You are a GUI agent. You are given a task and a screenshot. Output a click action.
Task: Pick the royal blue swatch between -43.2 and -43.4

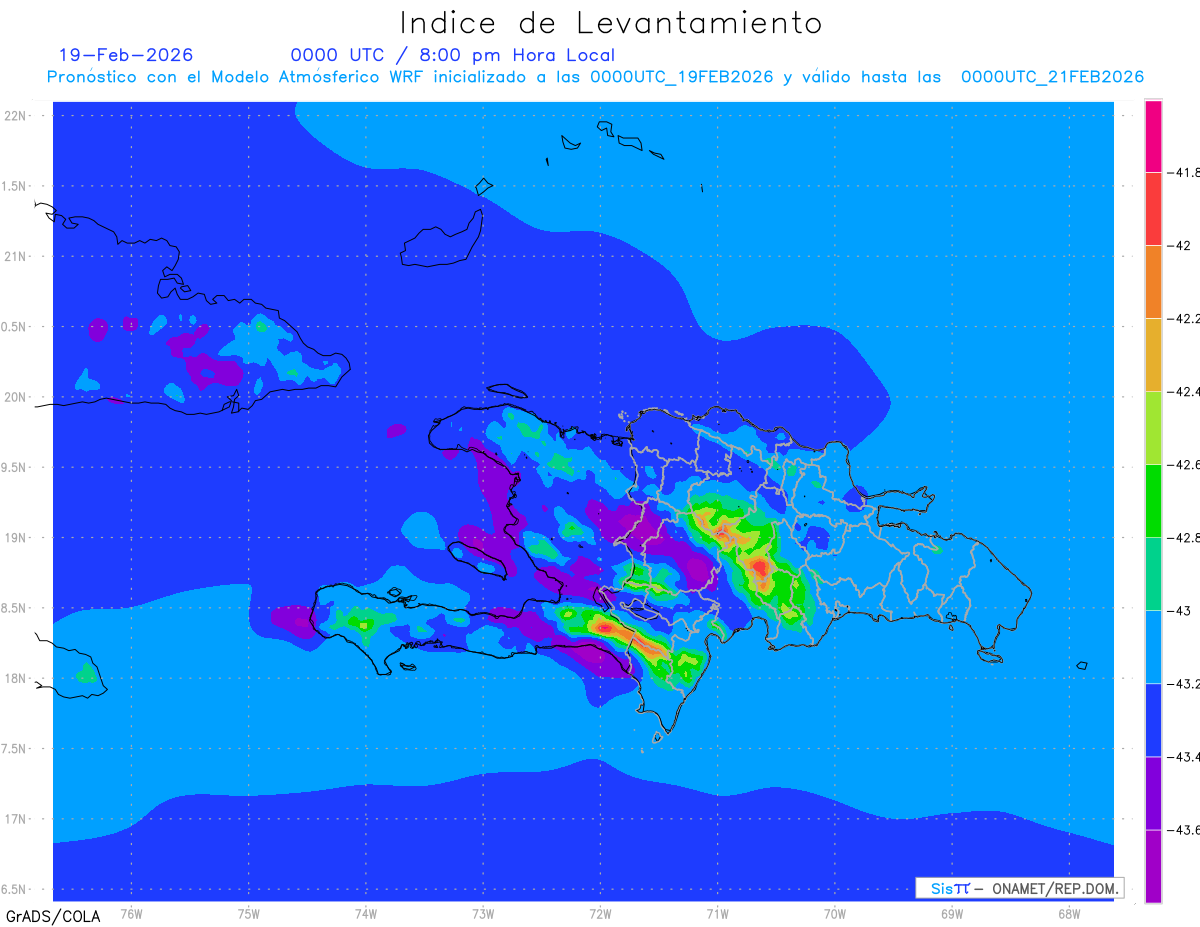click(x=1153, y=719)
